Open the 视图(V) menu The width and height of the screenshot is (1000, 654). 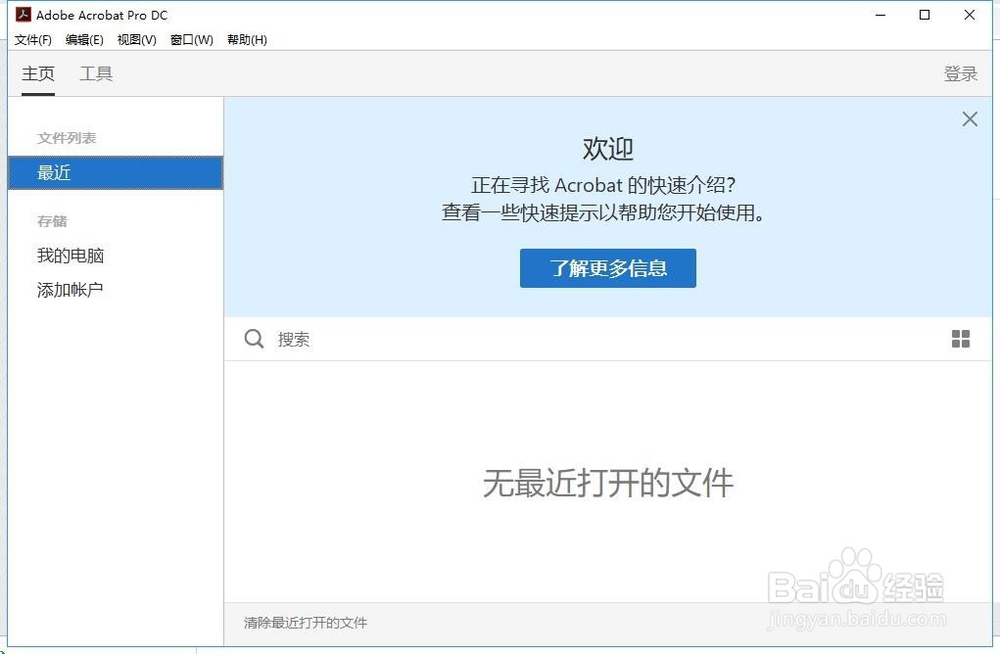pos(136,40)
